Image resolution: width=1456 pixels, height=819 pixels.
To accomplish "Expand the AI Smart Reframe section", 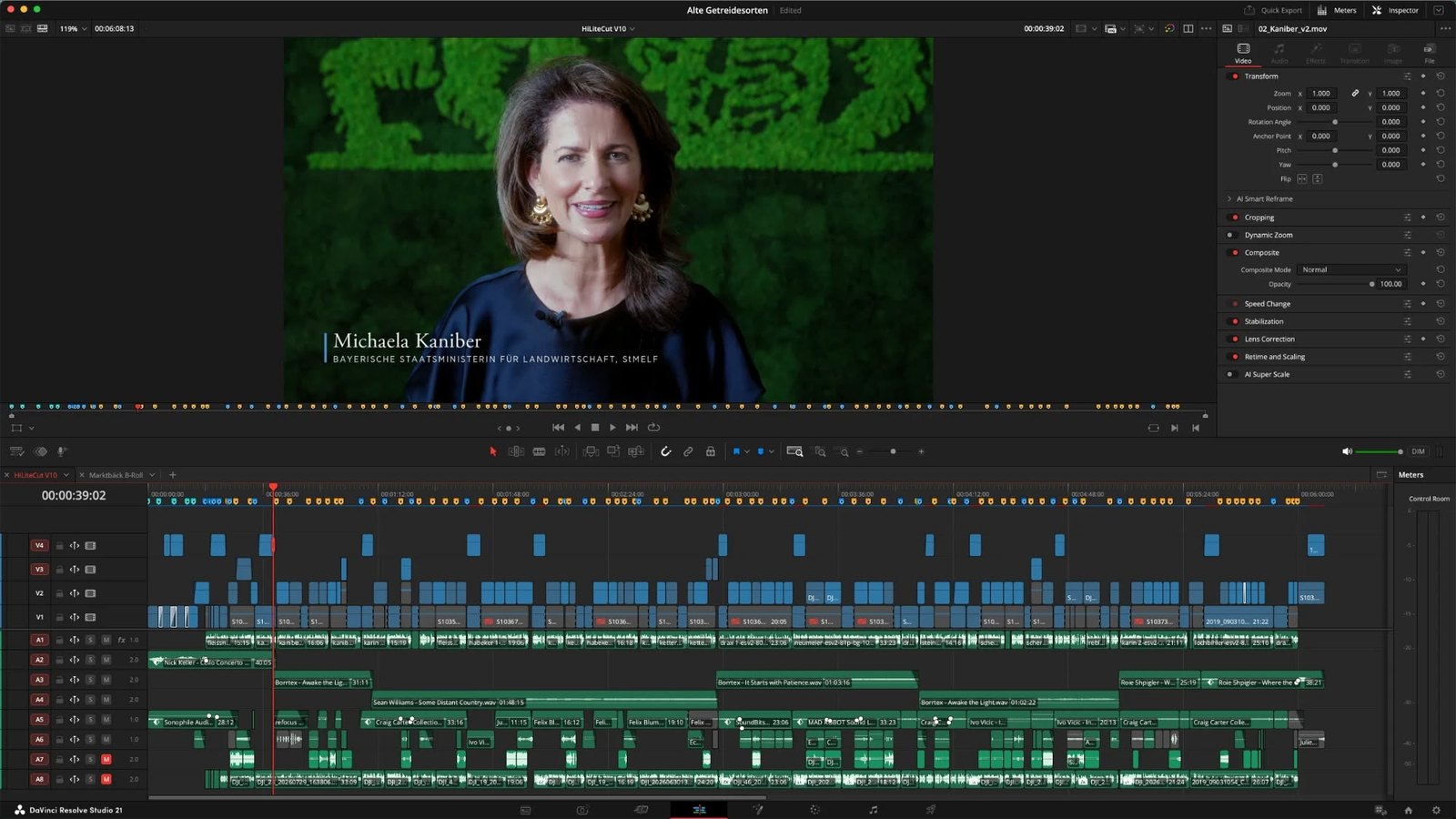I will (x=1229, y=198).
